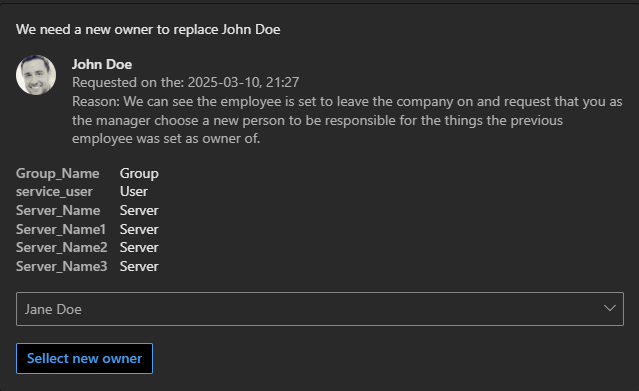Click the Reason paragraph text

pos(347,120)
